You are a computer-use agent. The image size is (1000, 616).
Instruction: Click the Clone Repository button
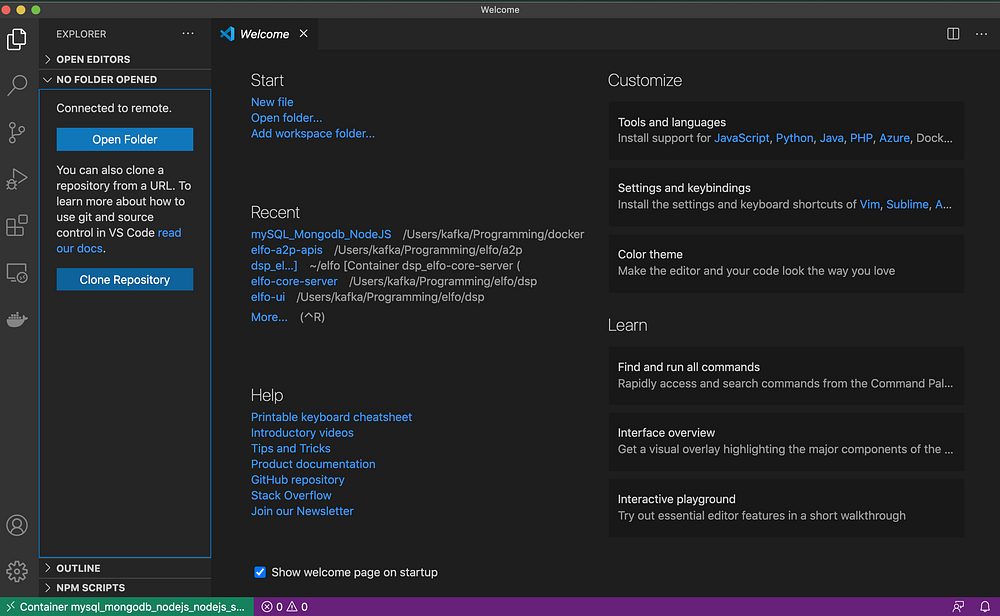pyautogui.click(x=125, y=279)
